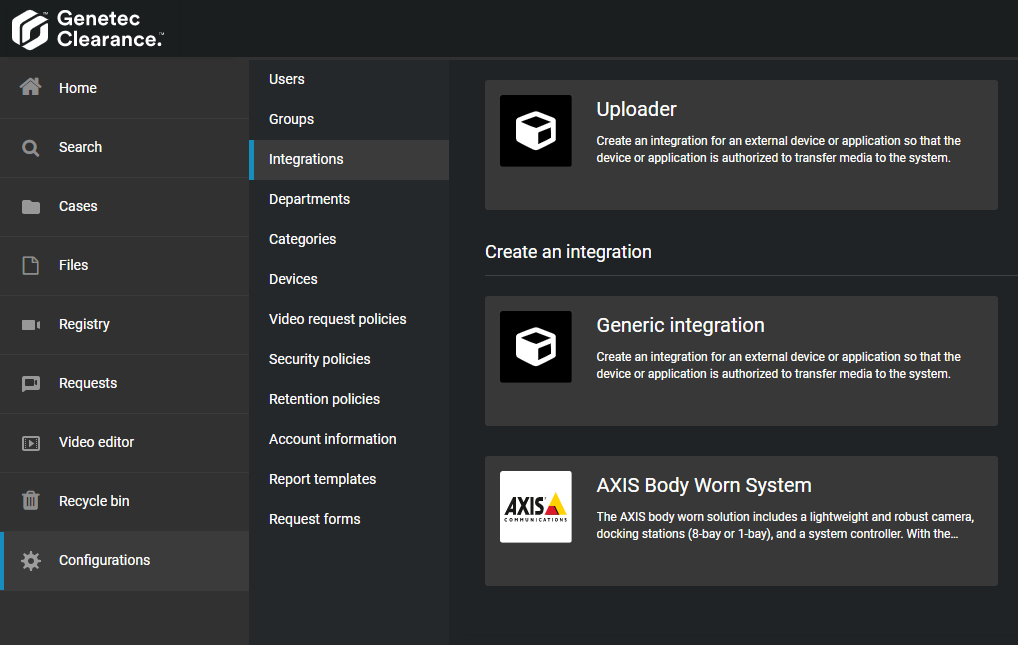This screenshot has height=645, width=1018.
Task: Open the Search page label
Action: tap(81, 147)
